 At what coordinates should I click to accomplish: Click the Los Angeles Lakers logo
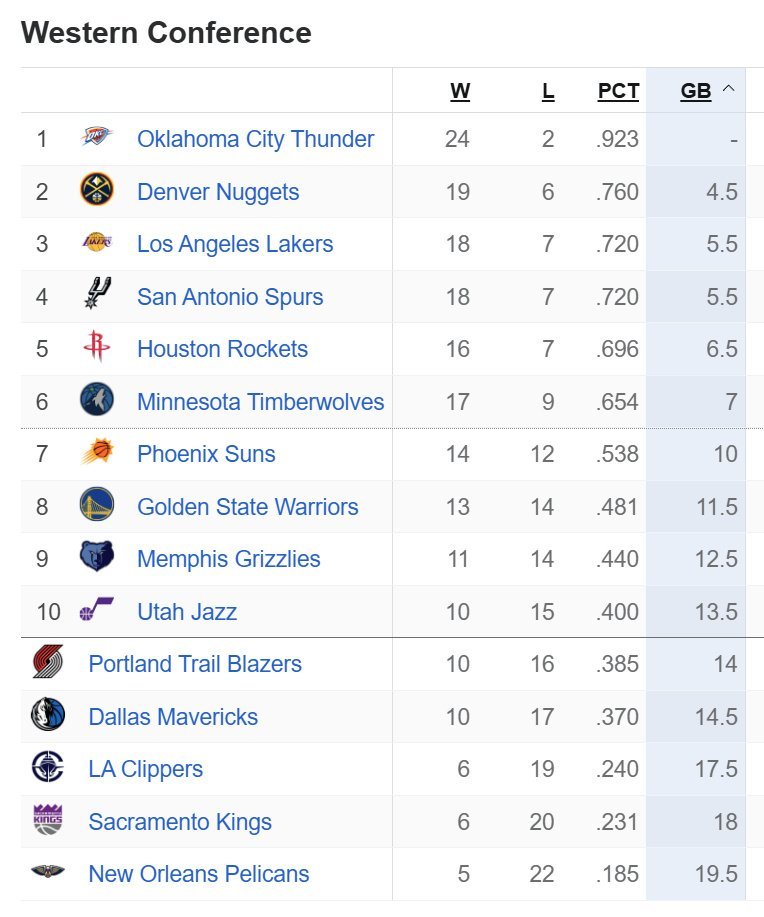tap(97, 244)
